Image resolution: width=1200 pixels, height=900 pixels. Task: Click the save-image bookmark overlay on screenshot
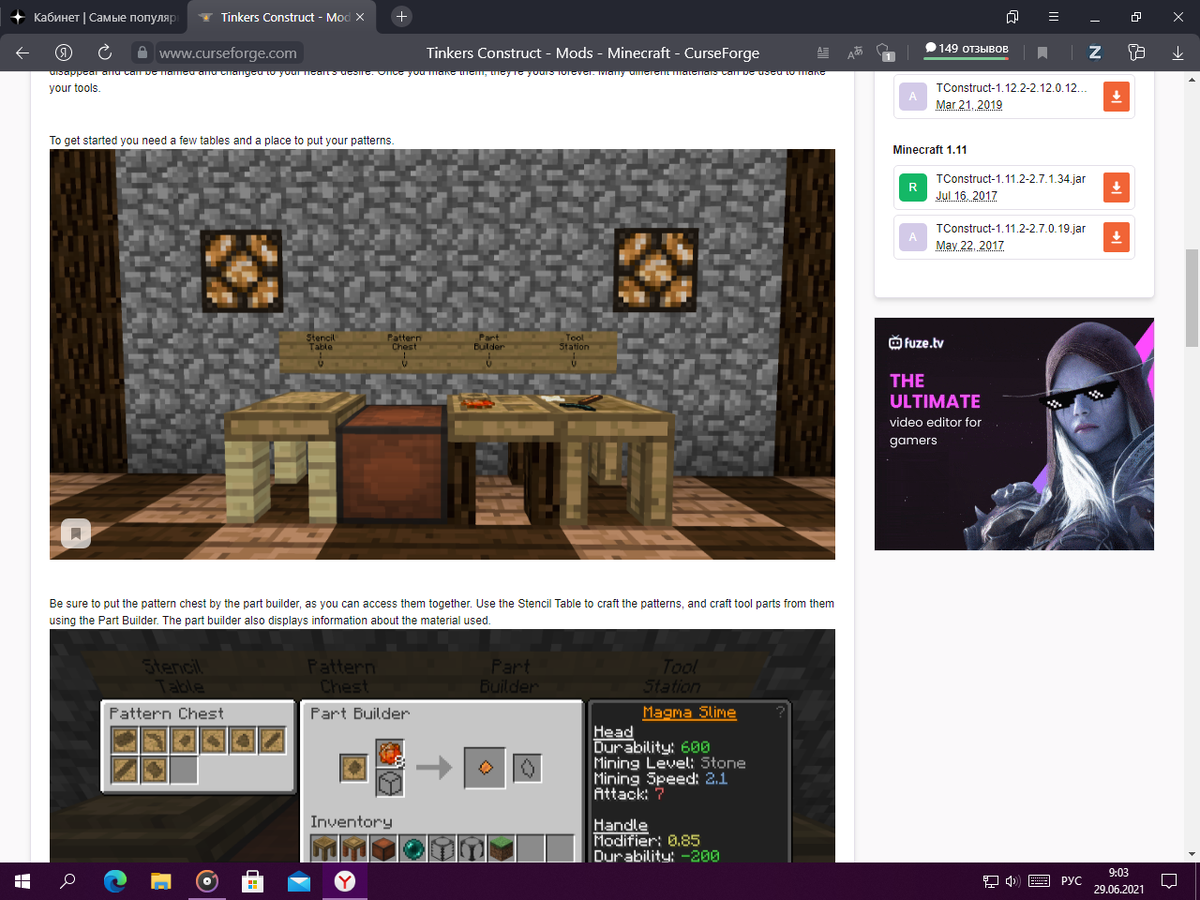tap(76, 533)
